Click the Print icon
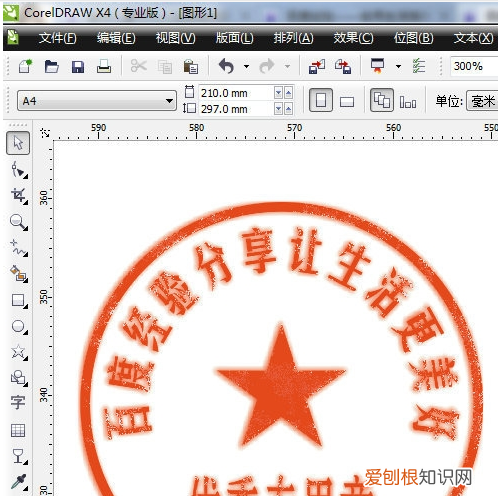The image size is (498, 496). 104,66
